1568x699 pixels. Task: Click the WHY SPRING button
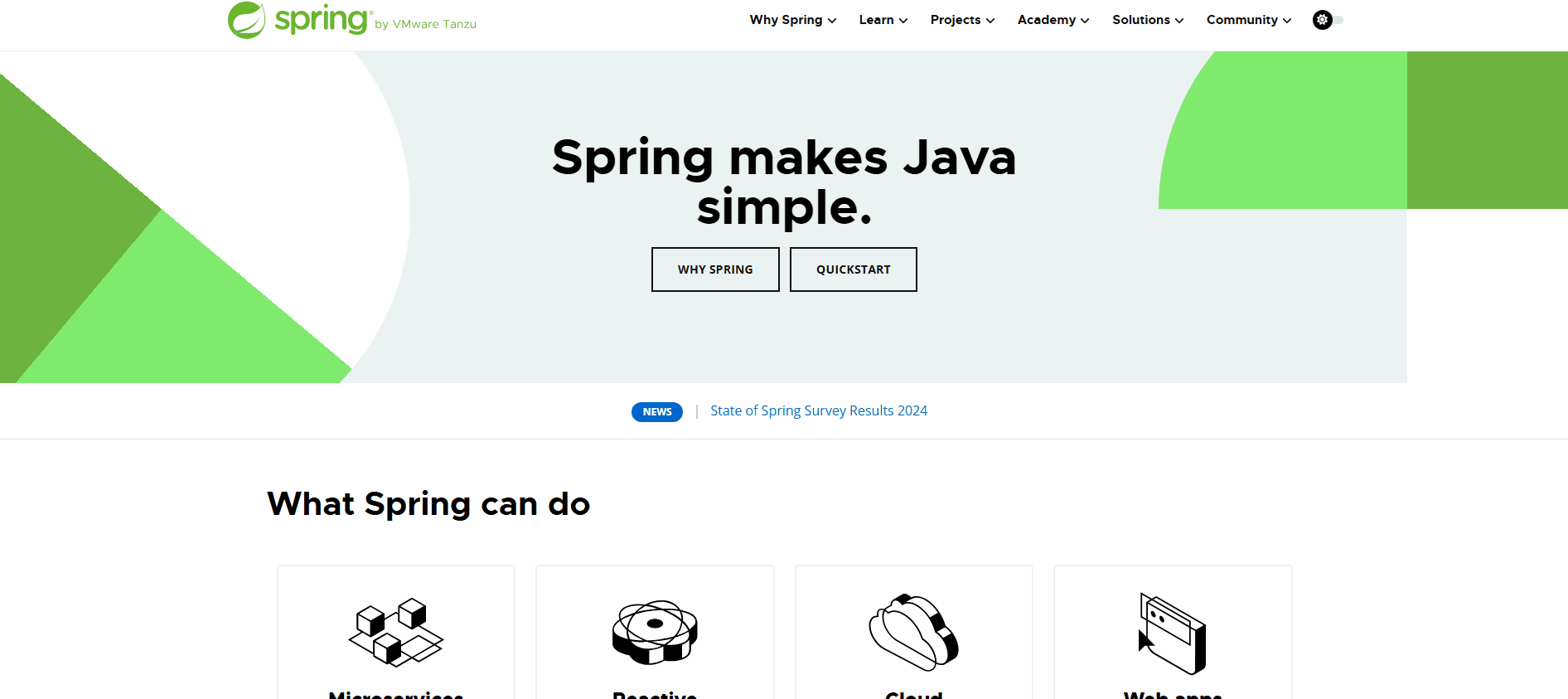tap(715, 269)
